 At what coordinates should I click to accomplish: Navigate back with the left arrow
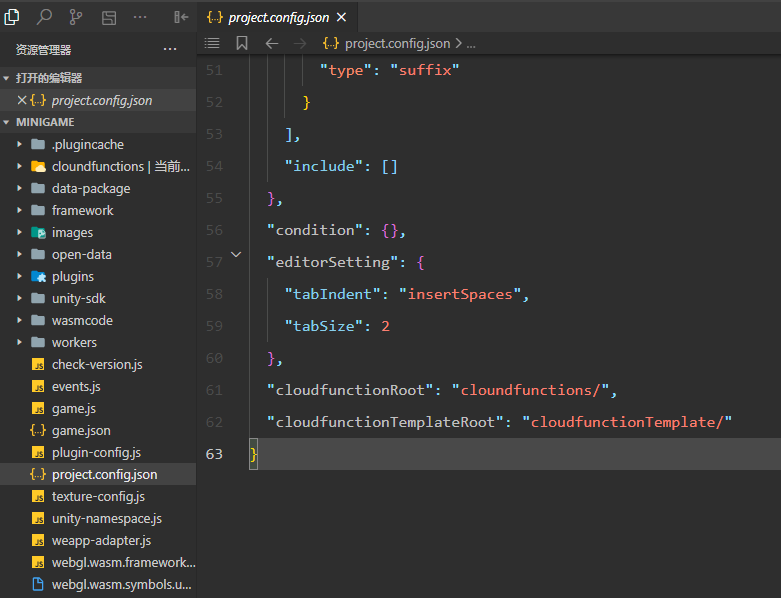pos(271,44)
